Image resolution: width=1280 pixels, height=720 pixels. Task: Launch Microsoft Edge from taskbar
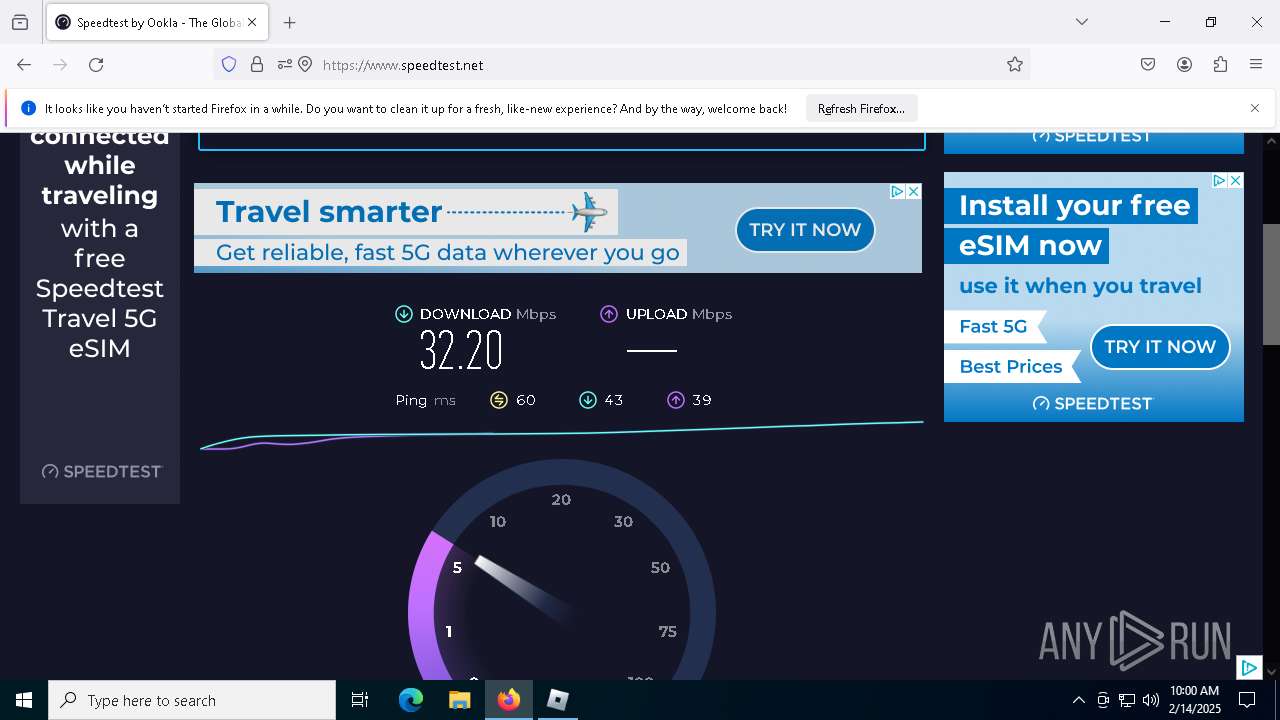(x=411, y=700)
